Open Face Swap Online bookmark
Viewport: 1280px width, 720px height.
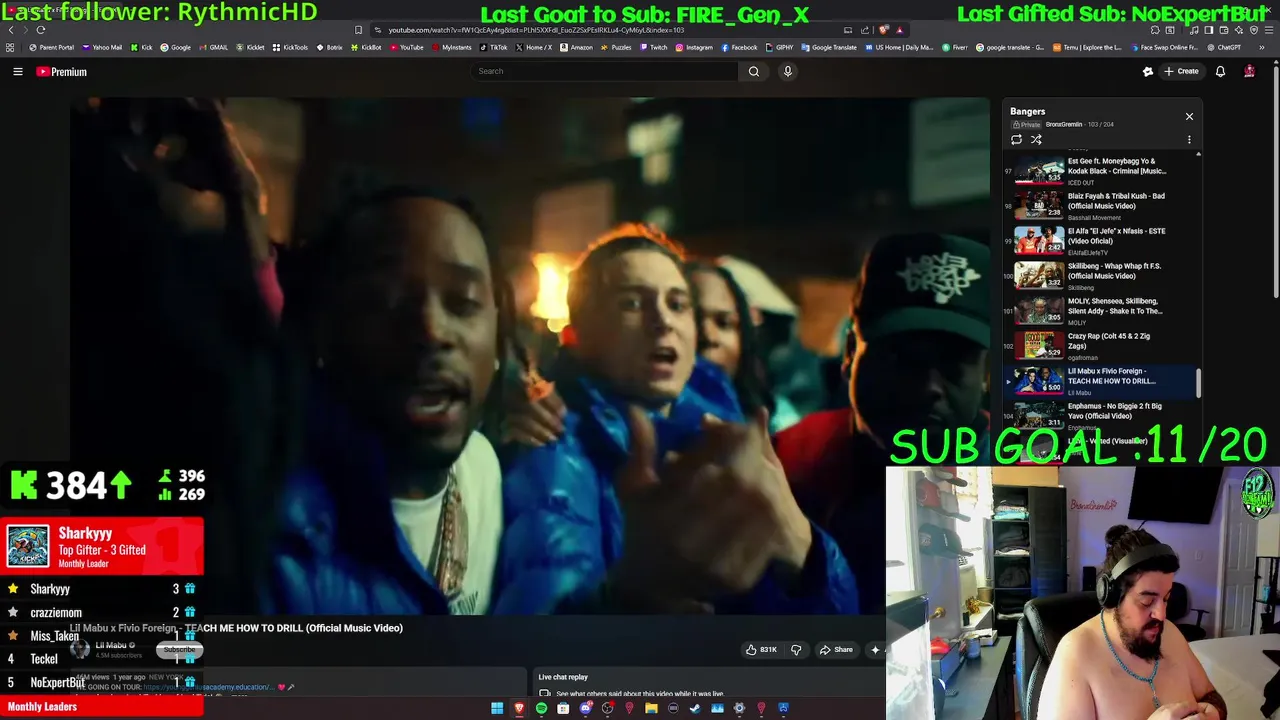[x=1165, y=47]
